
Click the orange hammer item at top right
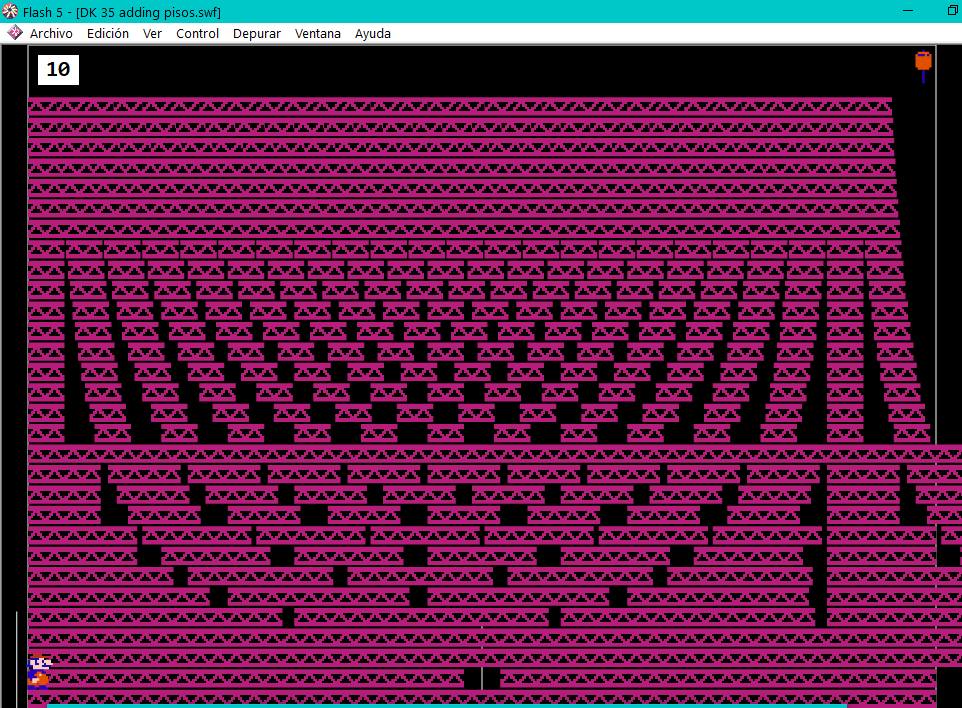click(923, 66)
